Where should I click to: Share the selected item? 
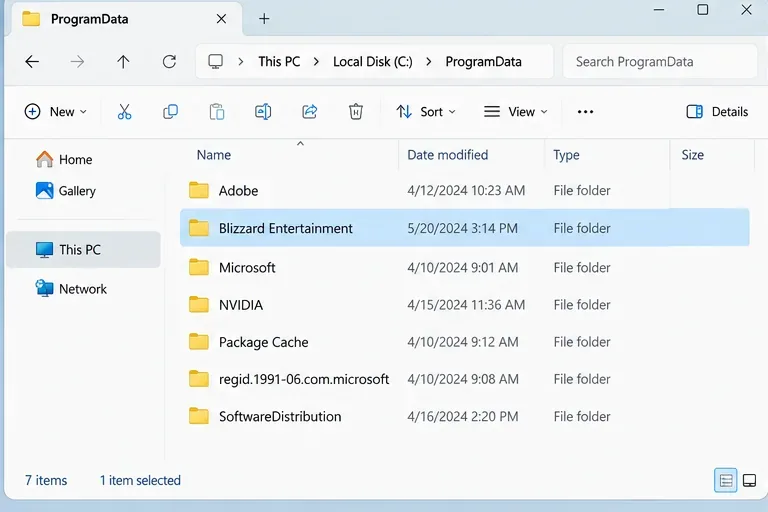tap(310, 112)
